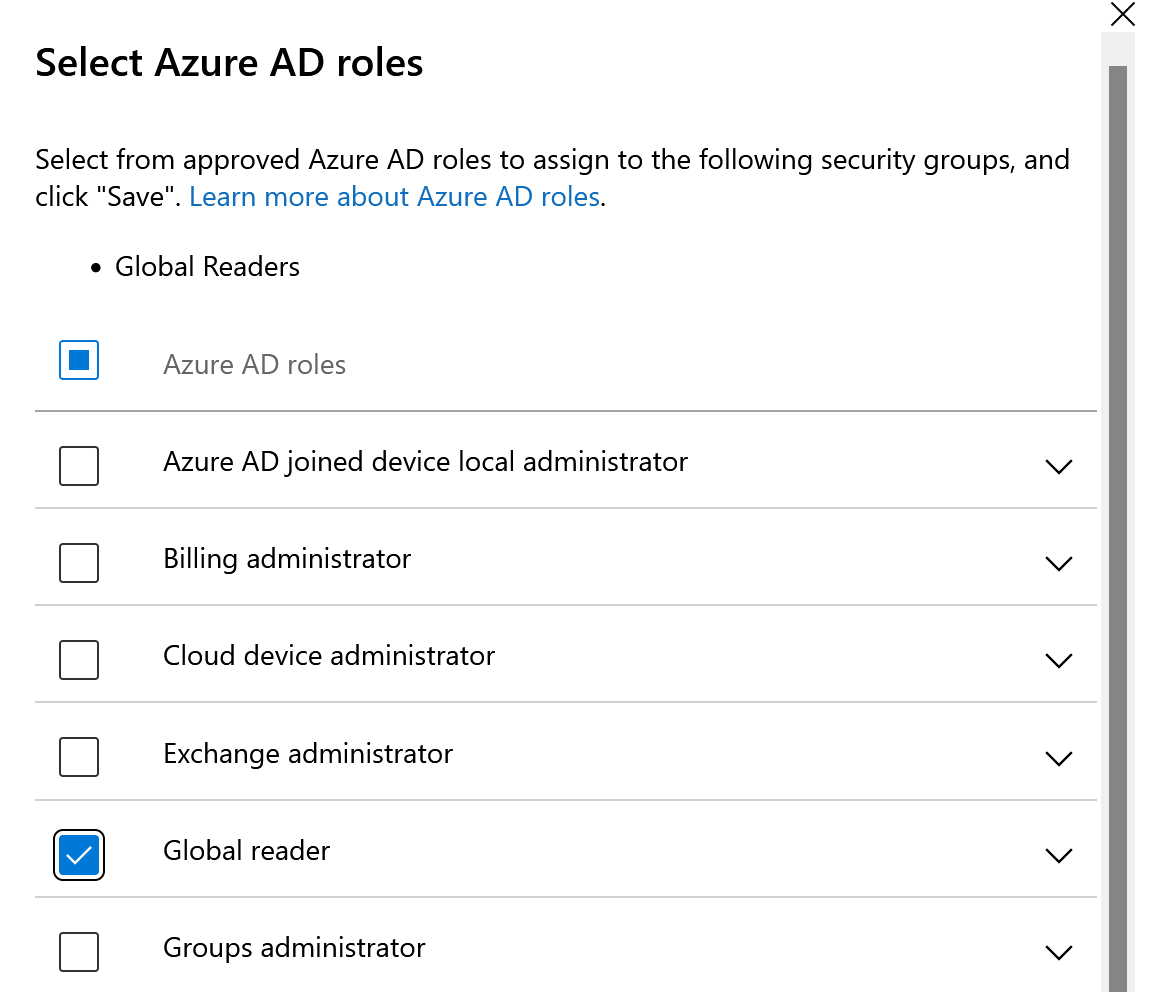
Task: Click the vertical scrollbar thumb
Action: pyautogui.click(x=1117, y=500)
